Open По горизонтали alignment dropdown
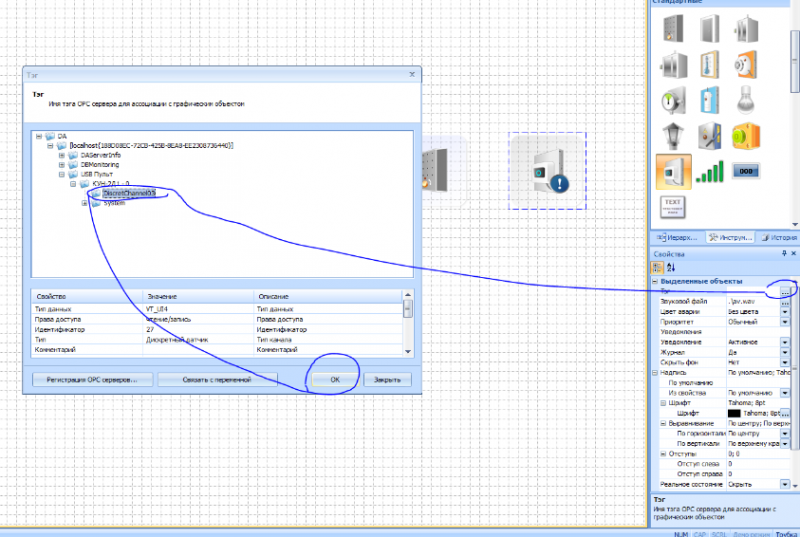The height and width of the screenshot is (537, 800). click(x=785, y=433)
